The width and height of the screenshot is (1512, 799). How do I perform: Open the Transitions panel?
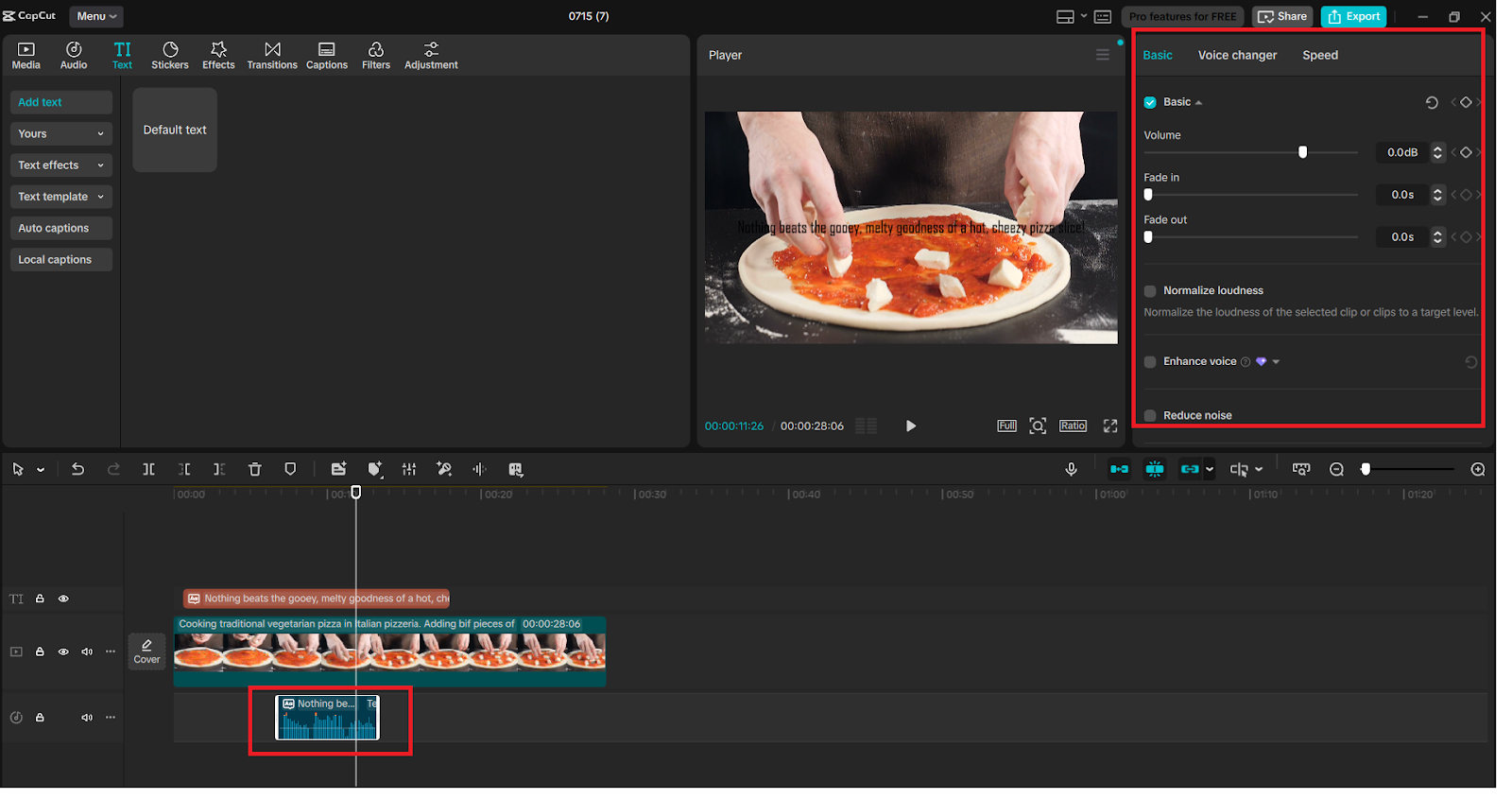272,56
